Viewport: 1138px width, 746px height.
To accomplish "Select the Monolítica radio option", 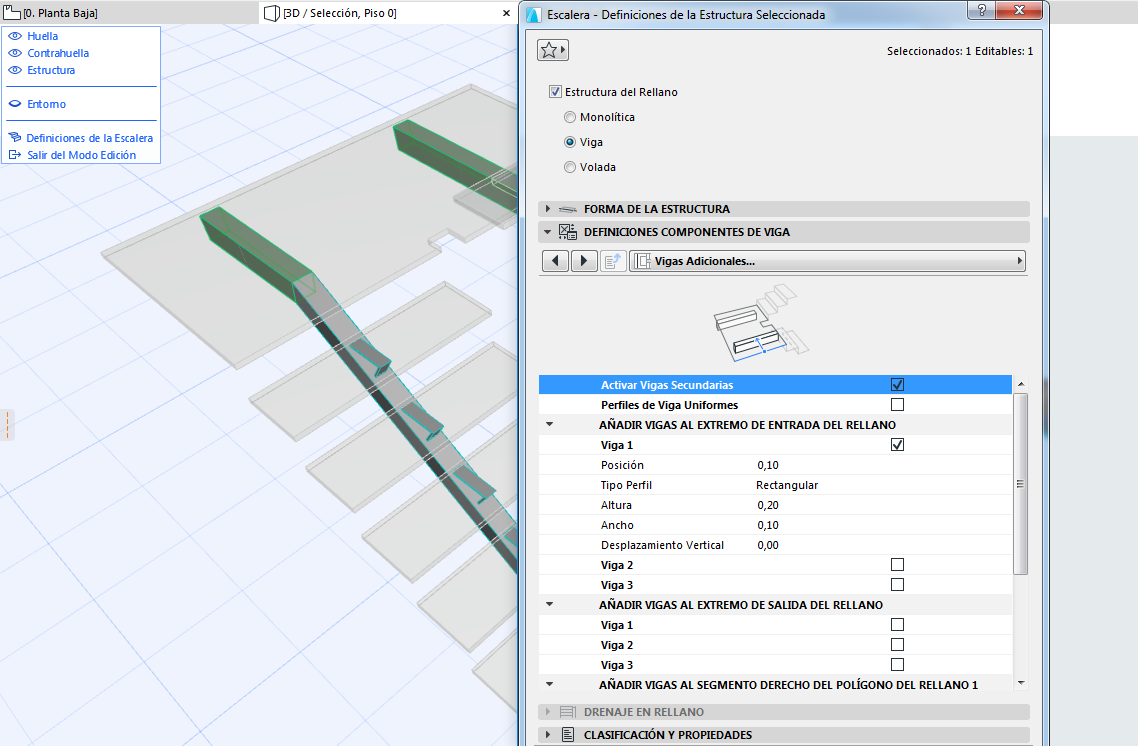I will [570, 117].
